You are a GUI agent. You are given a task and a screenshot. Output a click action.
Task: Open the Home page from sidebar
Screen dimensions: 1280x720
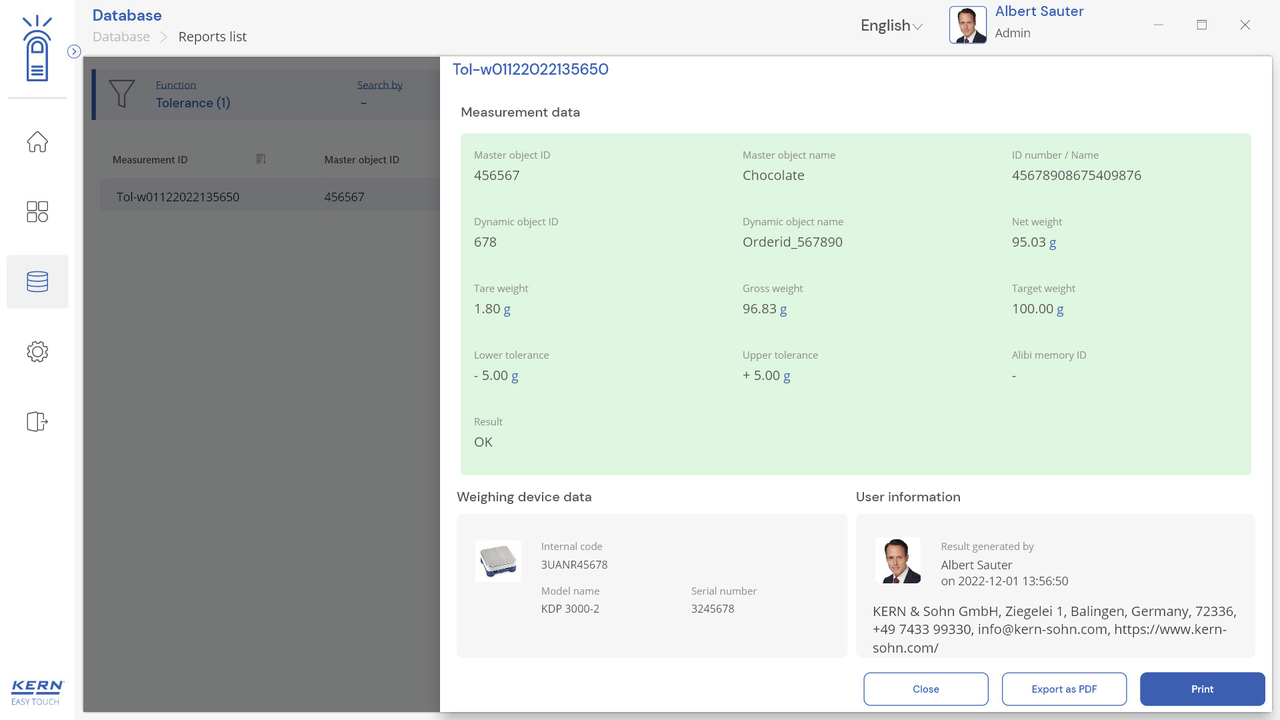[x=37, y=142]
